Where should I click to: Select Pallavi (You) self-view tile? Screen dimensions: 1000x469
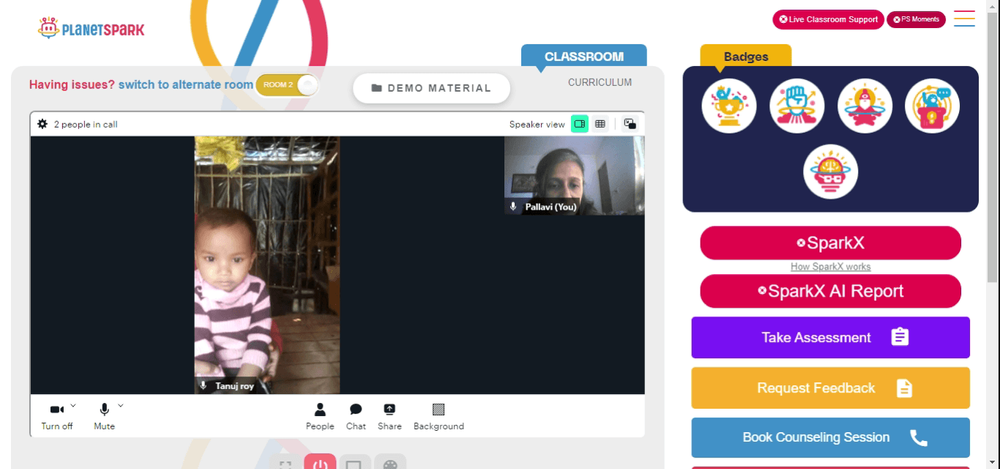(x=575, y=175)
